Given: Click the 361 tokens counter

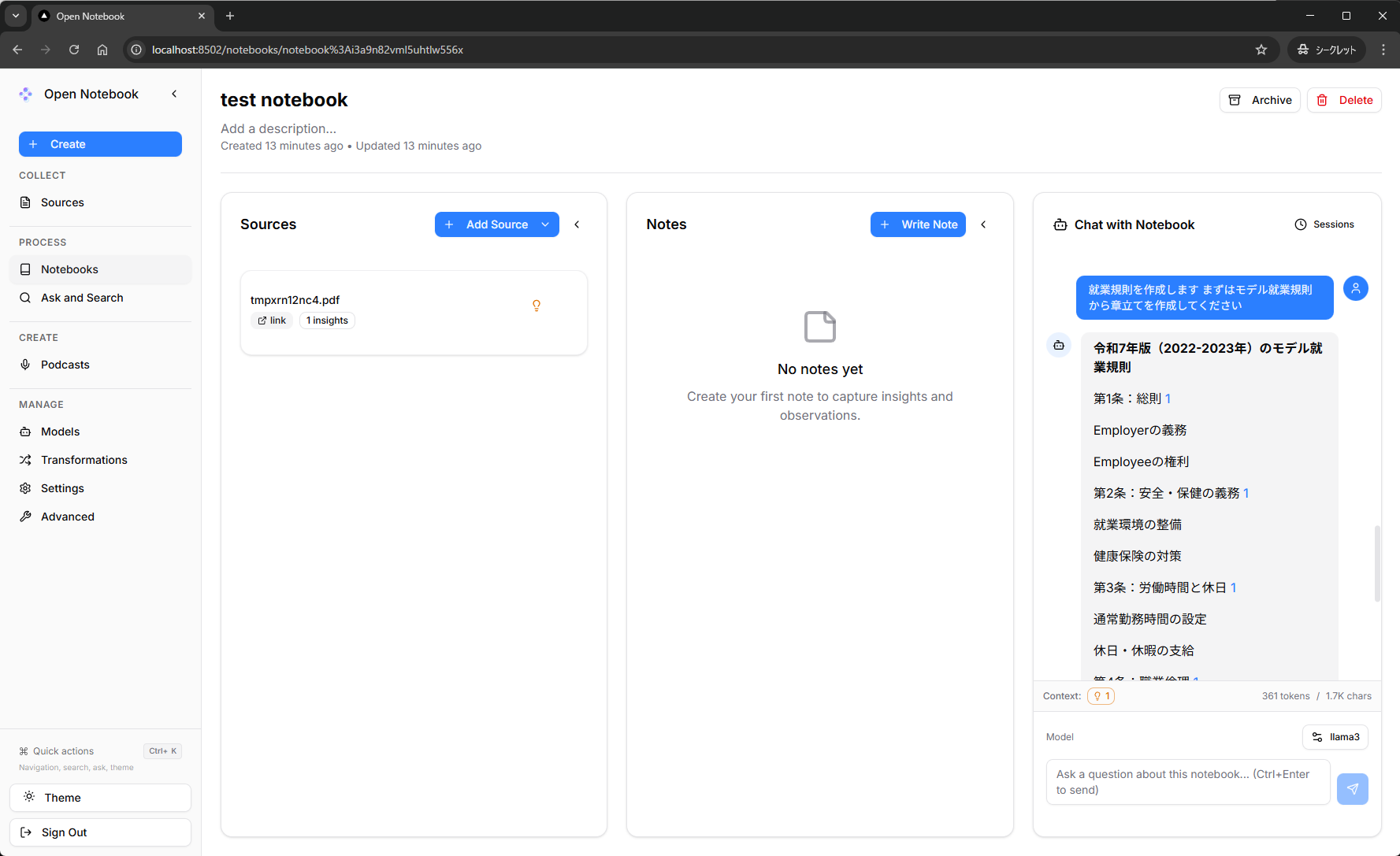Looking at the screenshot, I should click(1286, 696).
